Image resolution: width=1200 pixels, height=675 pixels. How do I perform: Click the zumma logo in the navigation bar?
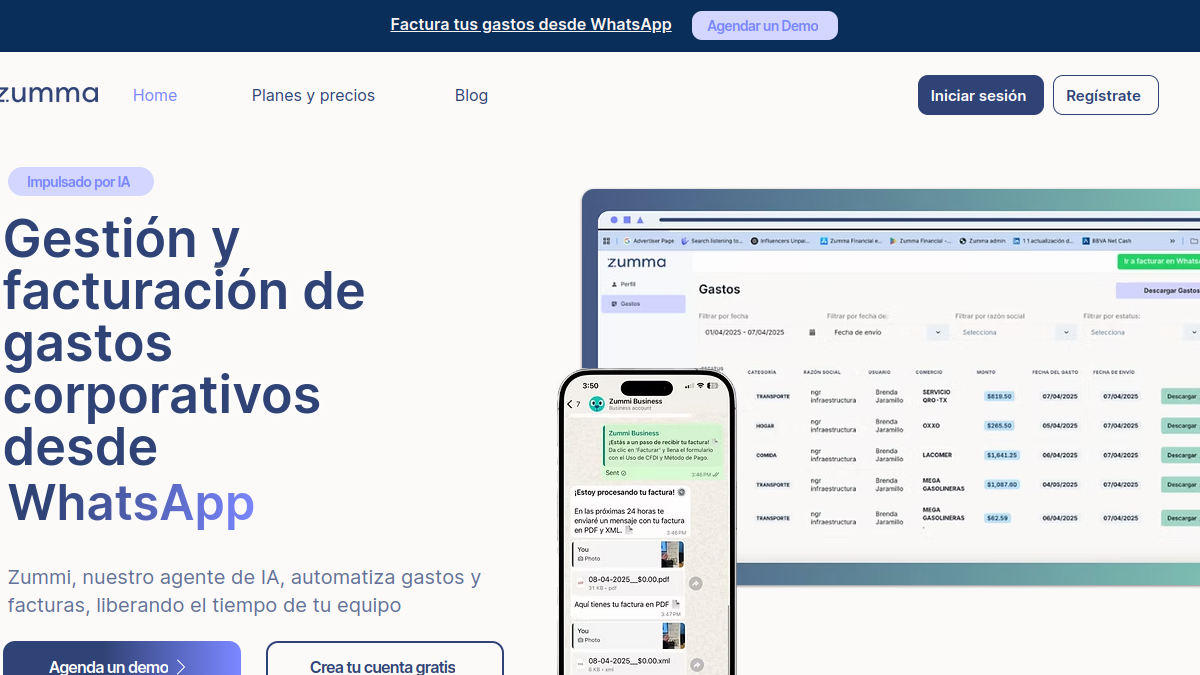(49, 95)
